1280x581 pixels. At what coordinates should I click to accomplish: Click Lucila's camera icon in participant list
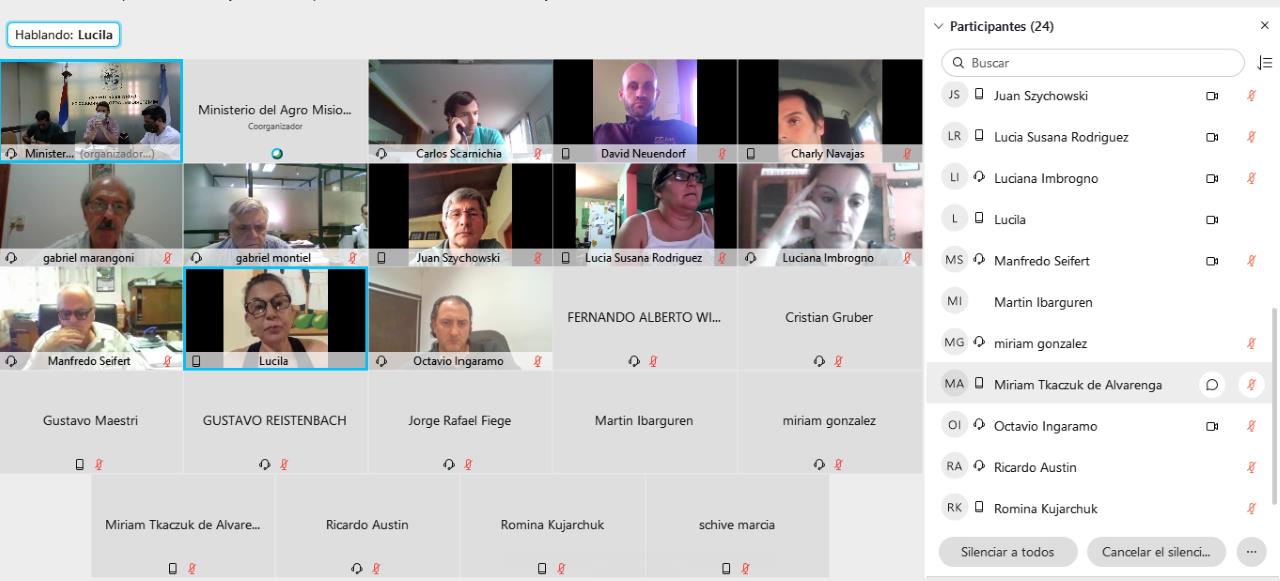point(1212,220)
